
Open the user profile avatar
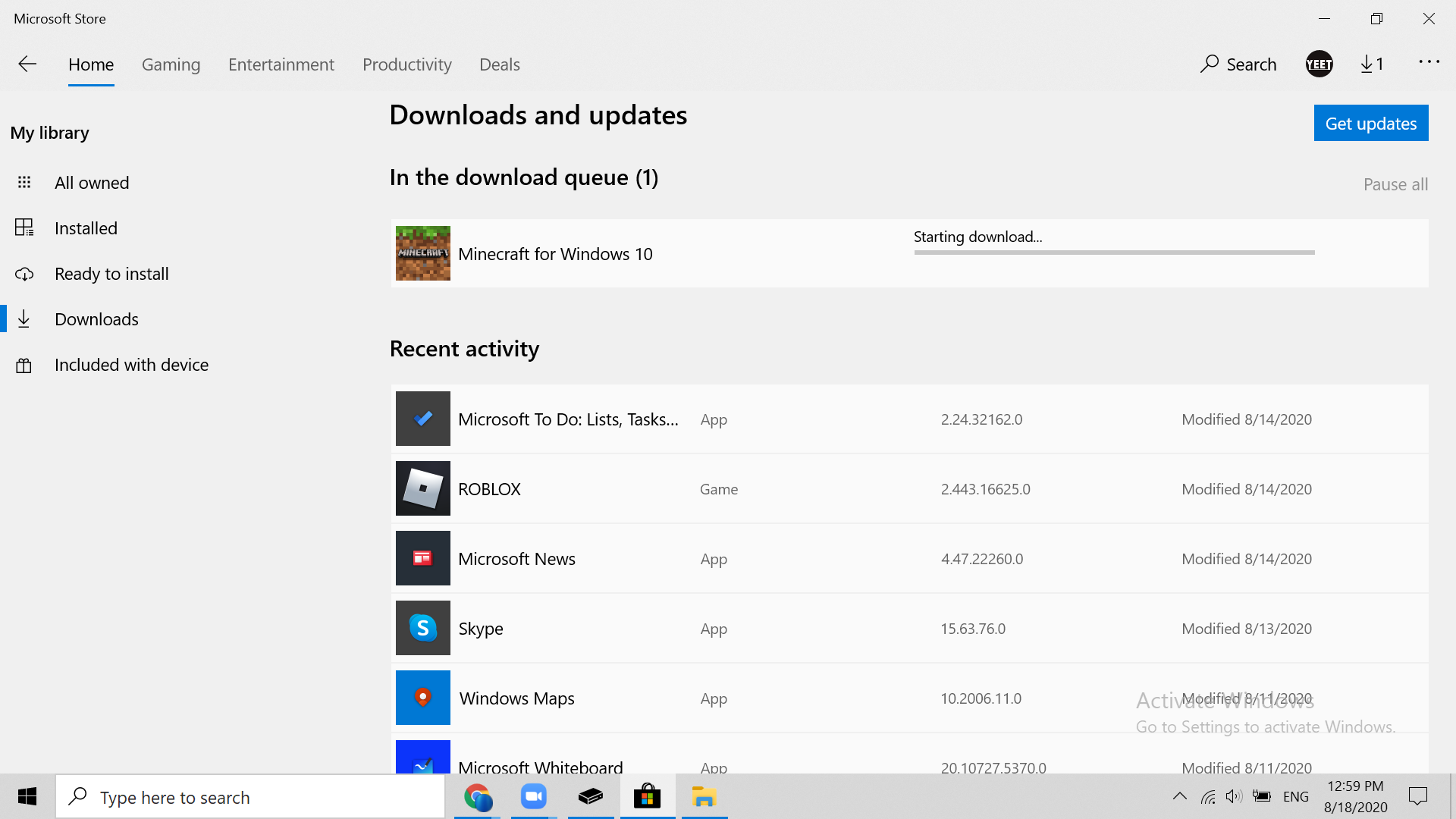click(1319, 64)
